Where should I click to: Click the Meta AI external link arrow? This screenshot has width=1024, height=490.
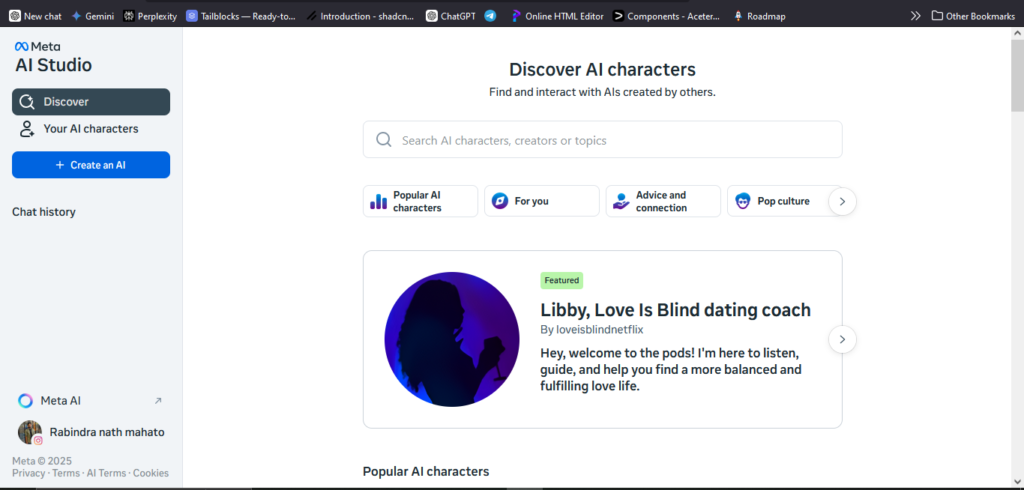pos(157,400)
